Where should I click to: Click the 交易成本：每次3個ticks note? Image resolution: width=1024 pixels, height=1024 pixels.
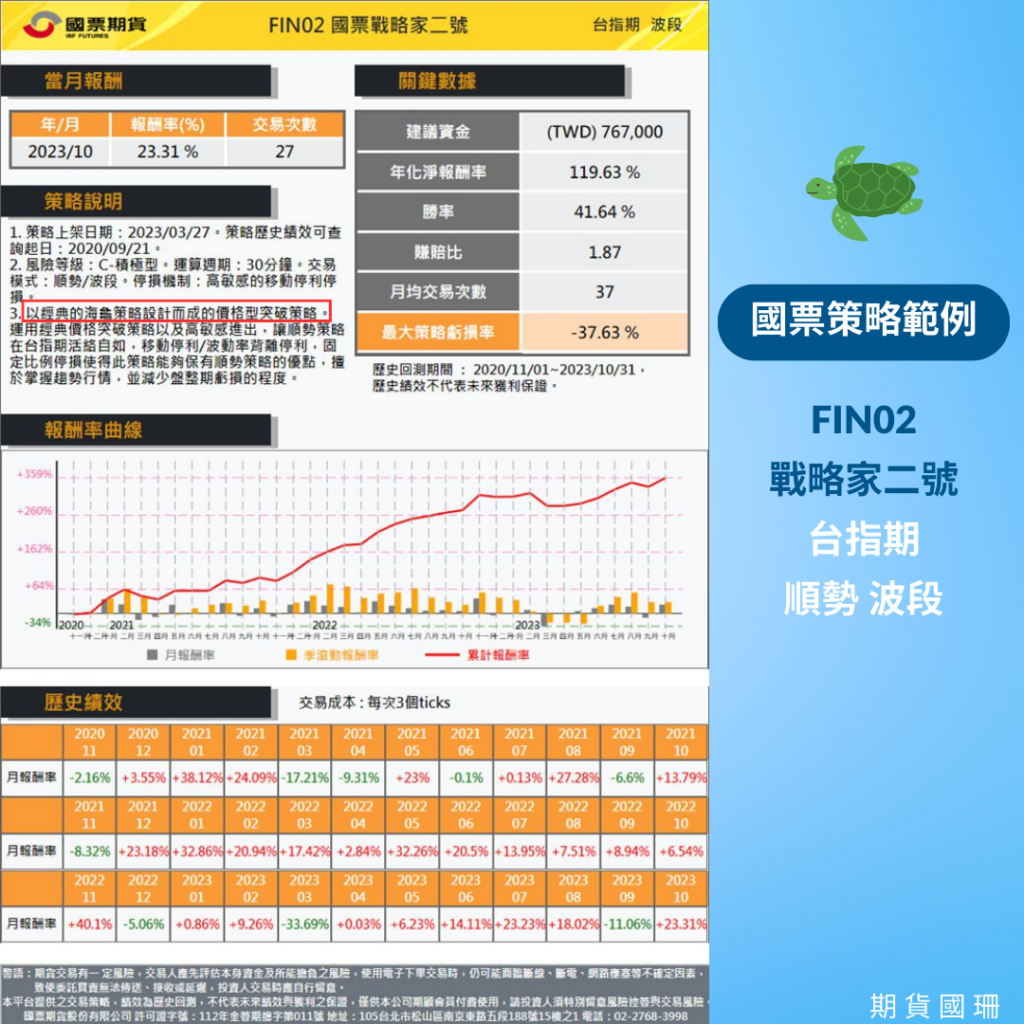(375, 702)
